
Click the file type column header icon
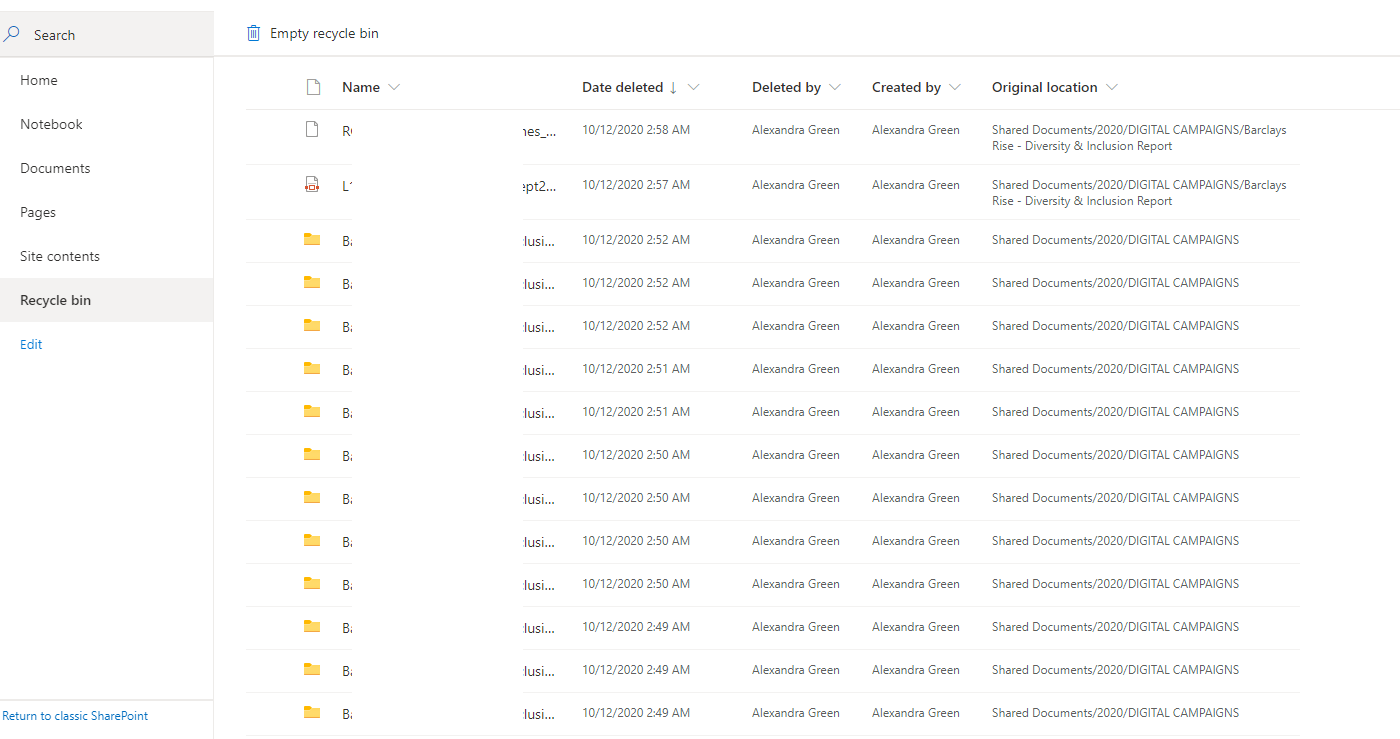[313, 87]
